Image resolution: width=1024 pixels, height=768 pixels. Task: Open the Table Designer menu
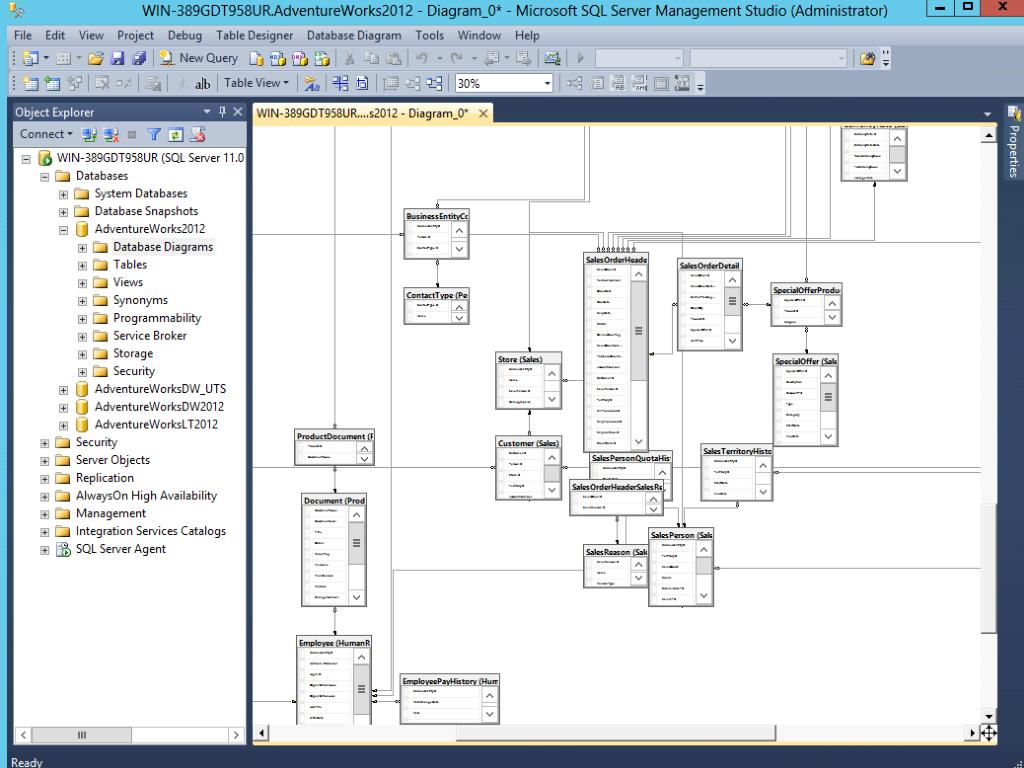(255, 35)
